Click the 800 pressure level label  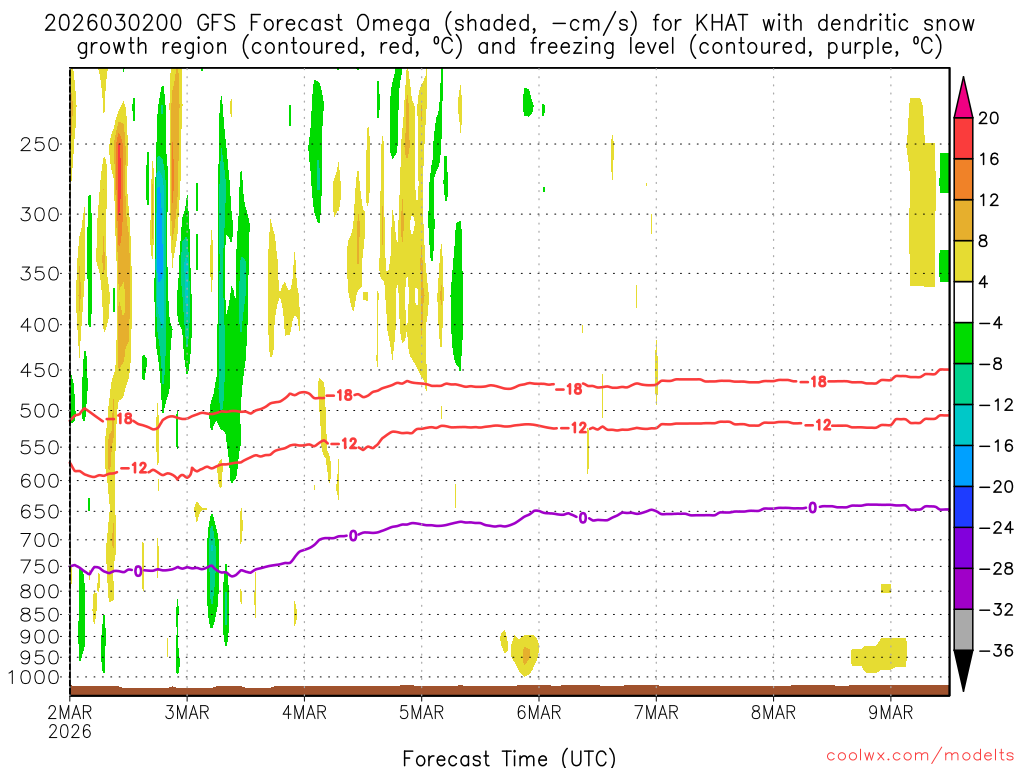pos(40,592)
